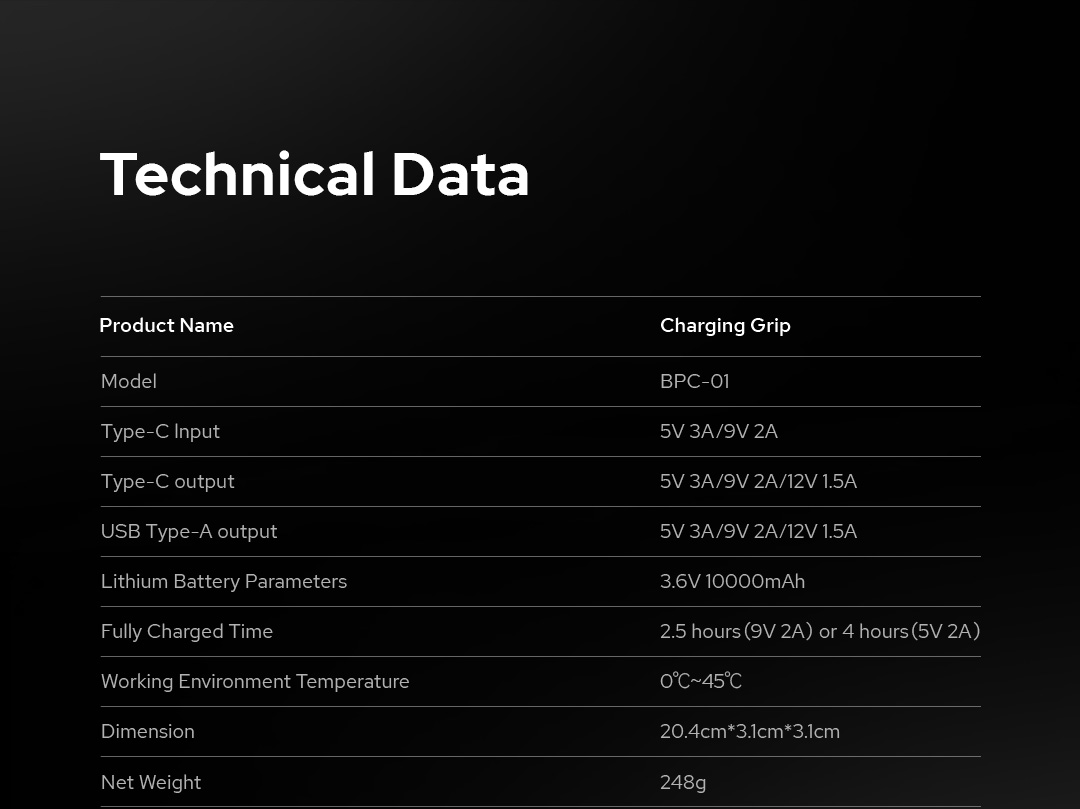
Task: Click the 5V 3A/9V 2A input value
Action: [718, 432]
